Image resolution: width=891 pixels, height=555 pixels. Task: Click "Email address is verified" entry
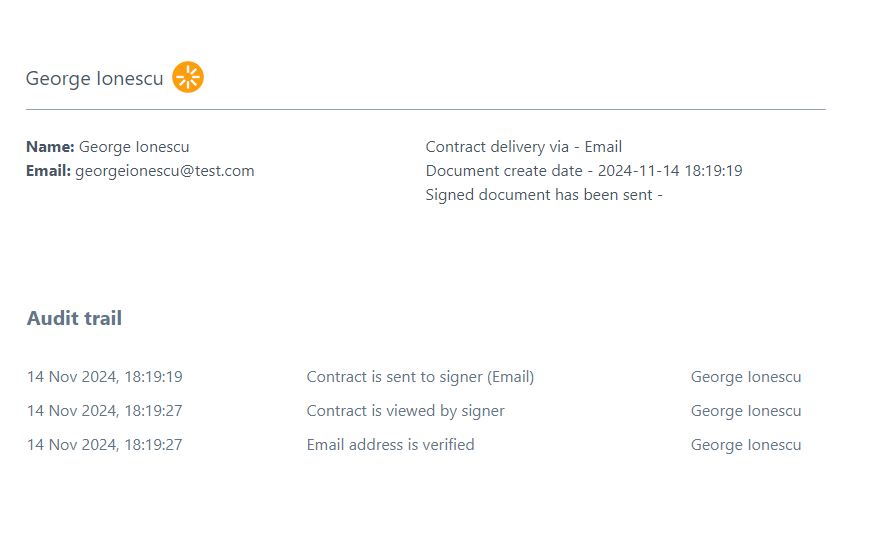pos(390,445)
